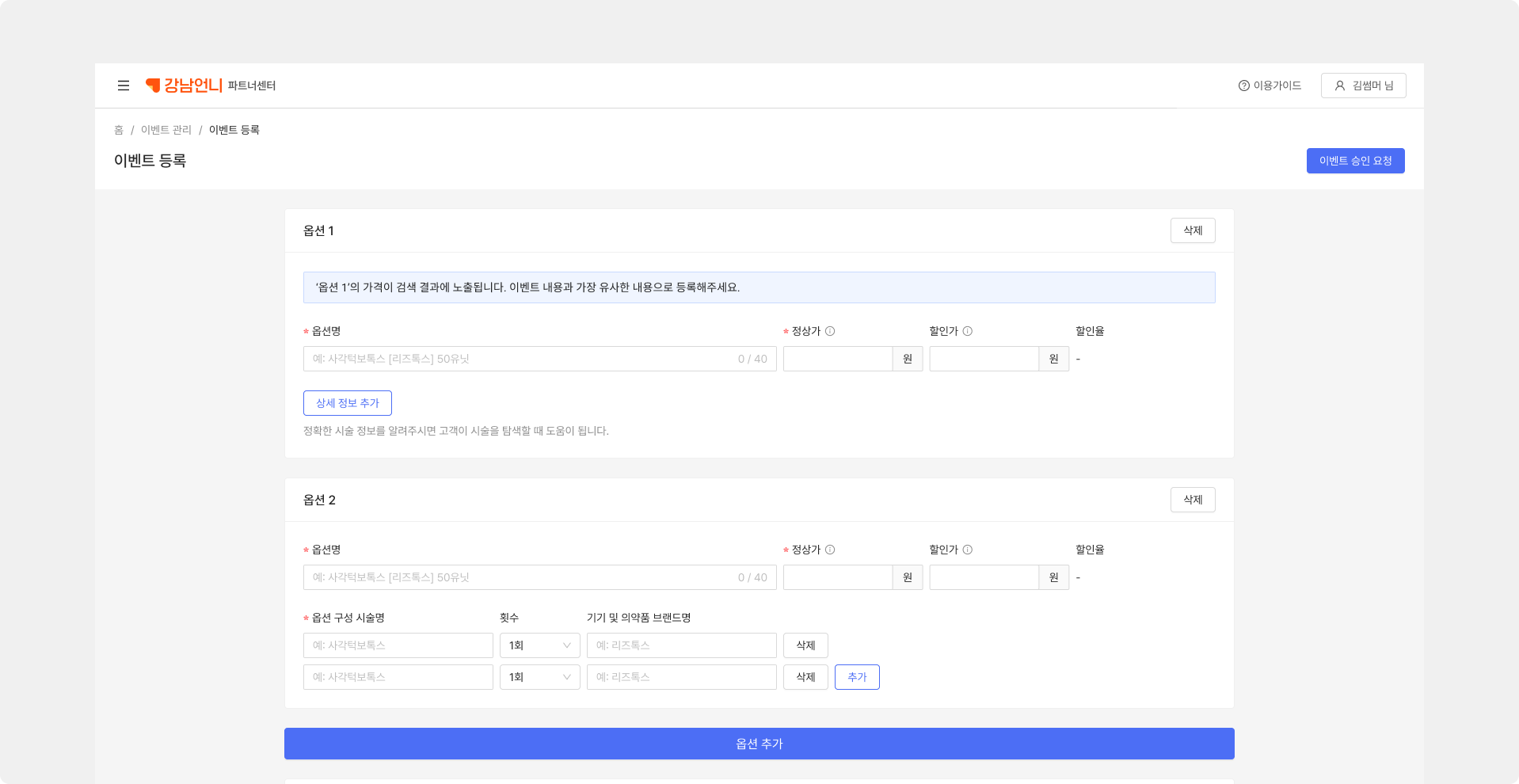Click the 강남언니 logo
This screenshot has height=784, width=1519.
(x=184, y=86)
